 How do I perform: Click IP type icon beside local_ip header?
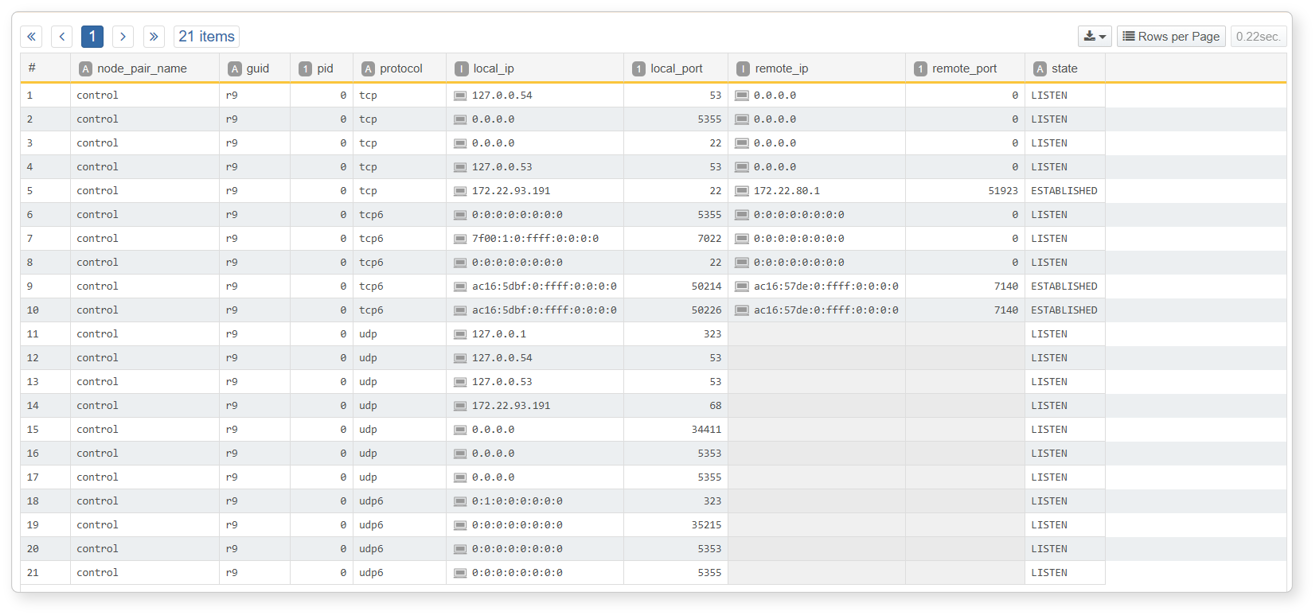pyautogui.click(x=461, y=69)
